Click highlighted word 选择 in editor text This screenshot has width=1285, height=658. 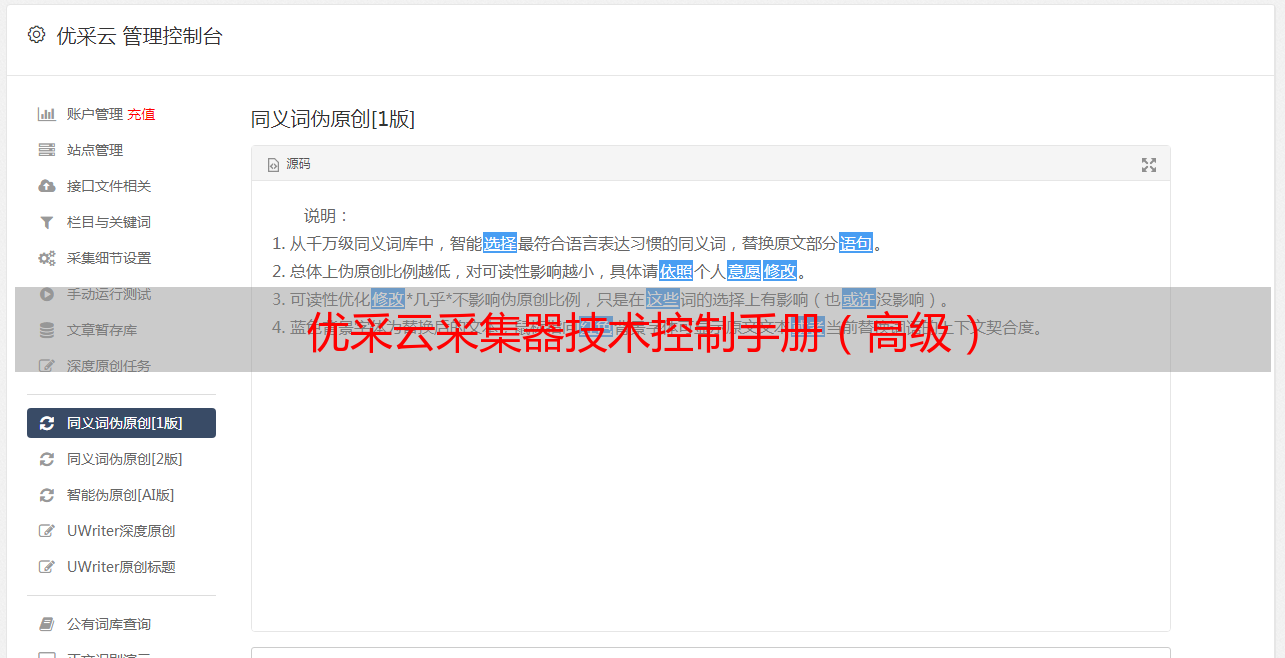tap(500, 243)
